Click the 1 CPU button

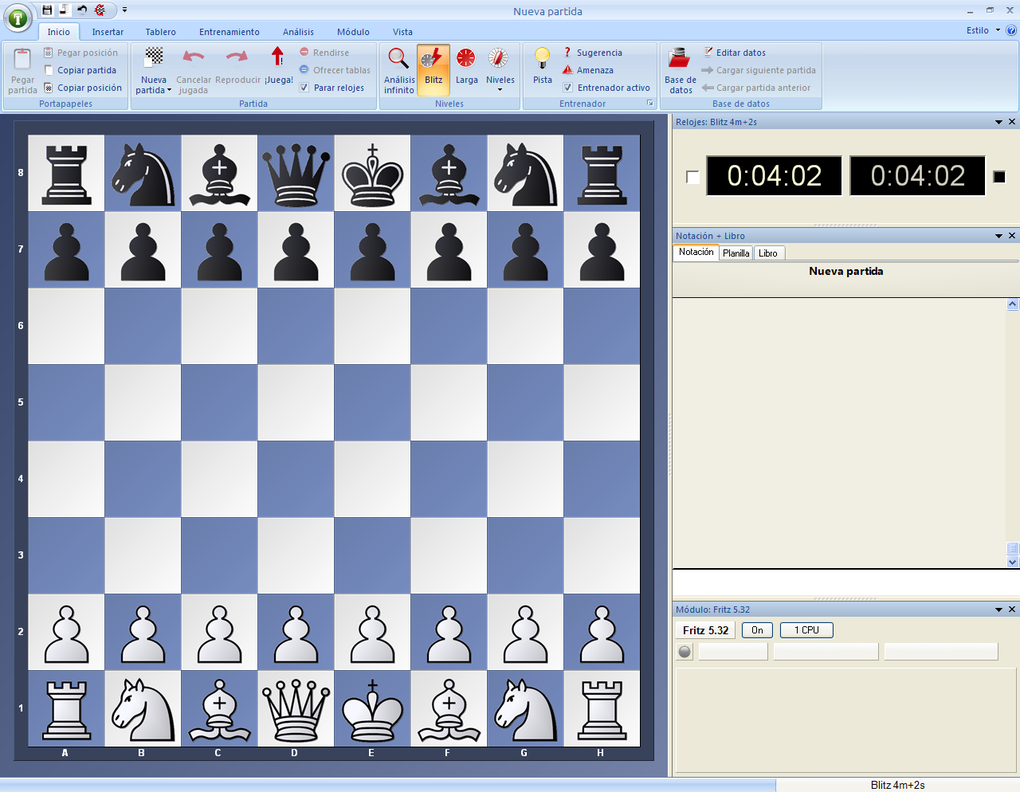(807, 630)
